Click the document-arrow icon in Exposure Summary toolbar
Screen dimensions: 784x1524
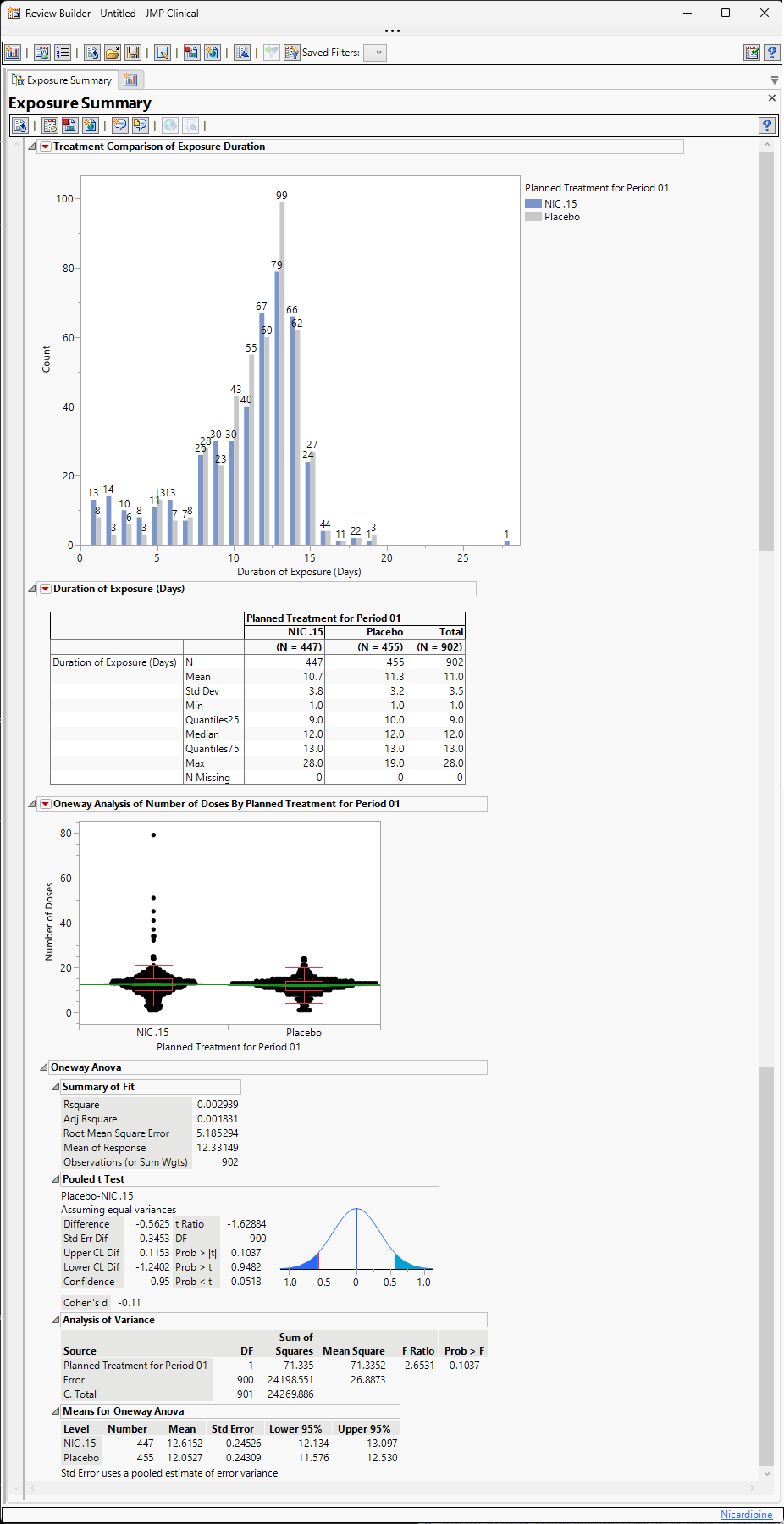tap(20, 125)
